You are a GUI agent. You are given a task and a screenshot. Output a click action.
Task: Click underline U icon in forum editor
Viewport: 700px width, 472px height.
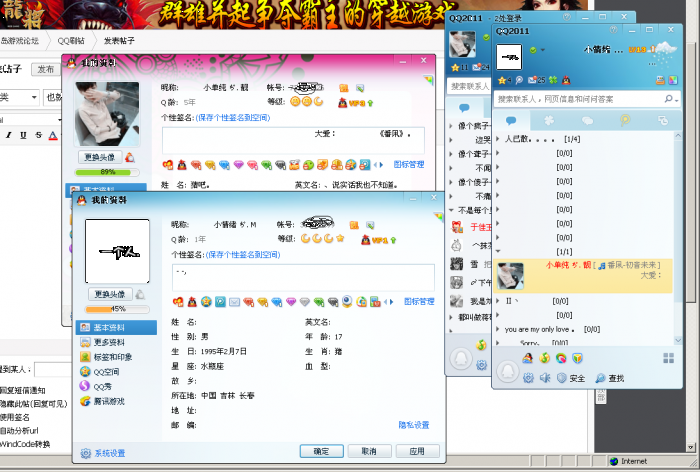coord(23,135)
